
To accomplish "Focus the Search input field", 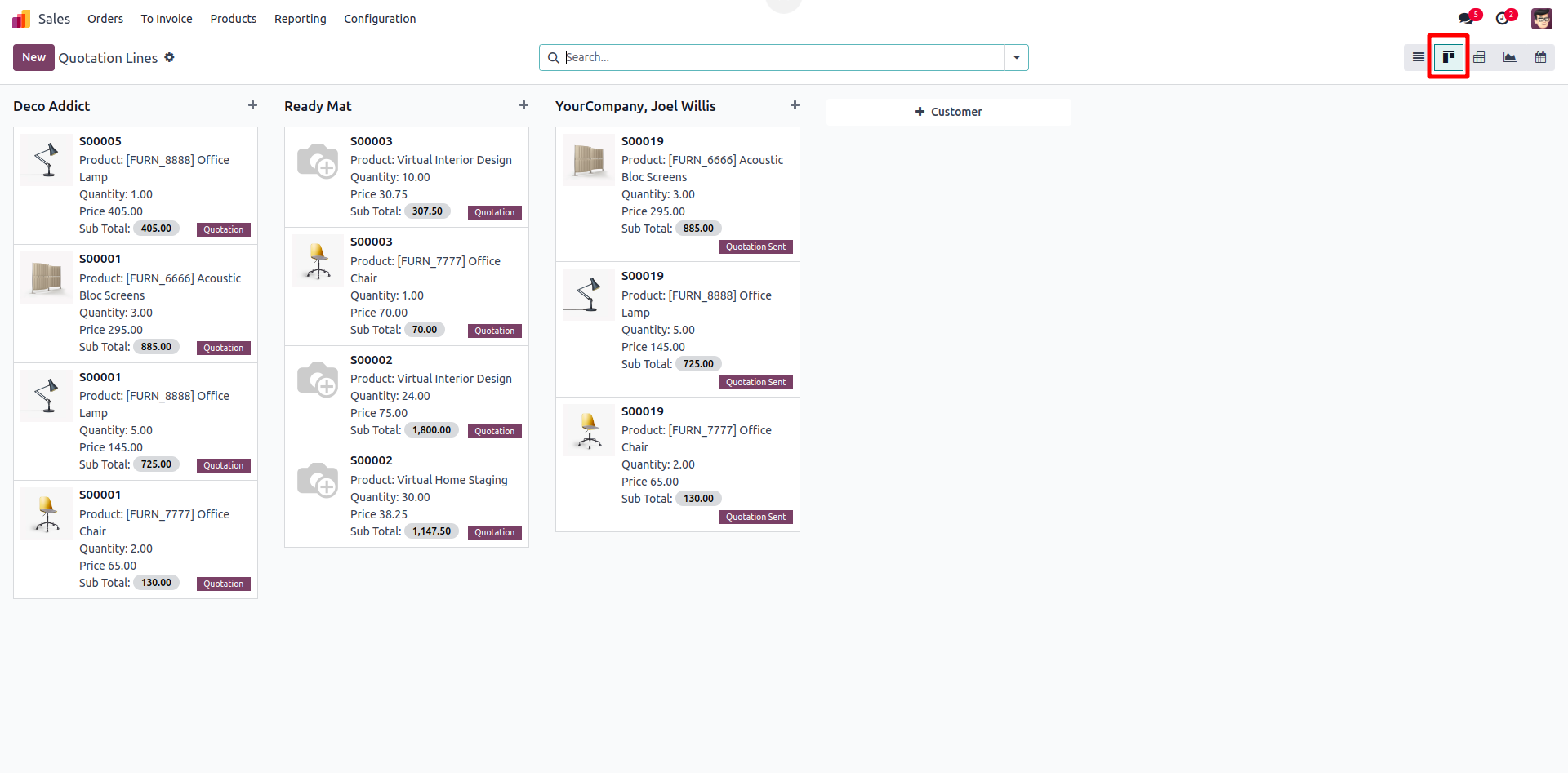I will (782, 57).
